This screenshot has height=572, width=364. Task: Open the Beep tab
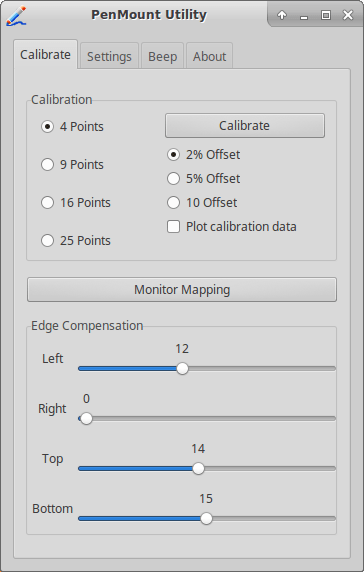point(162,57)
